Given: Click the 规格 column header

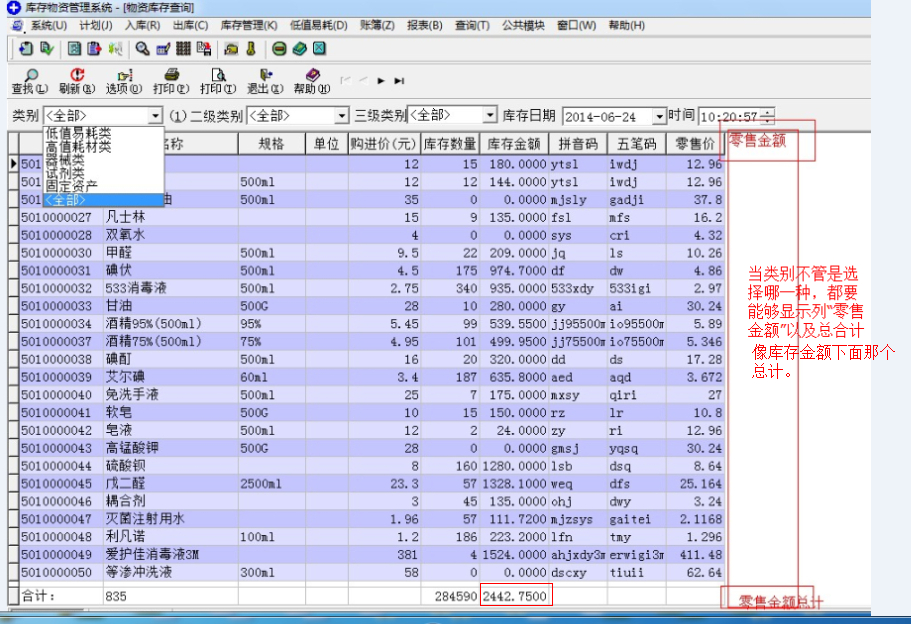Looking at the screenshot, I should coord(271,144).
